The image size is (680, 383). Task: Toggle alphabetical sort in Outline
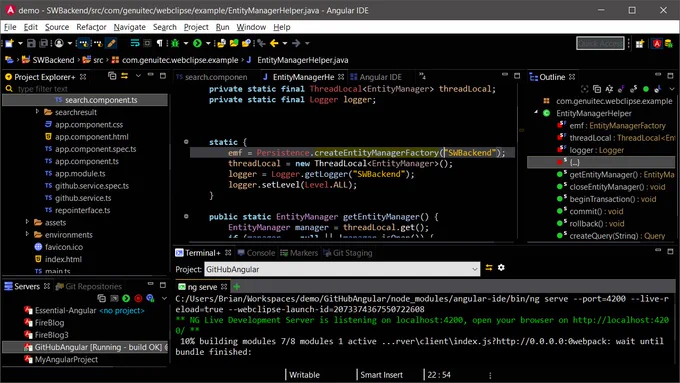609,89
